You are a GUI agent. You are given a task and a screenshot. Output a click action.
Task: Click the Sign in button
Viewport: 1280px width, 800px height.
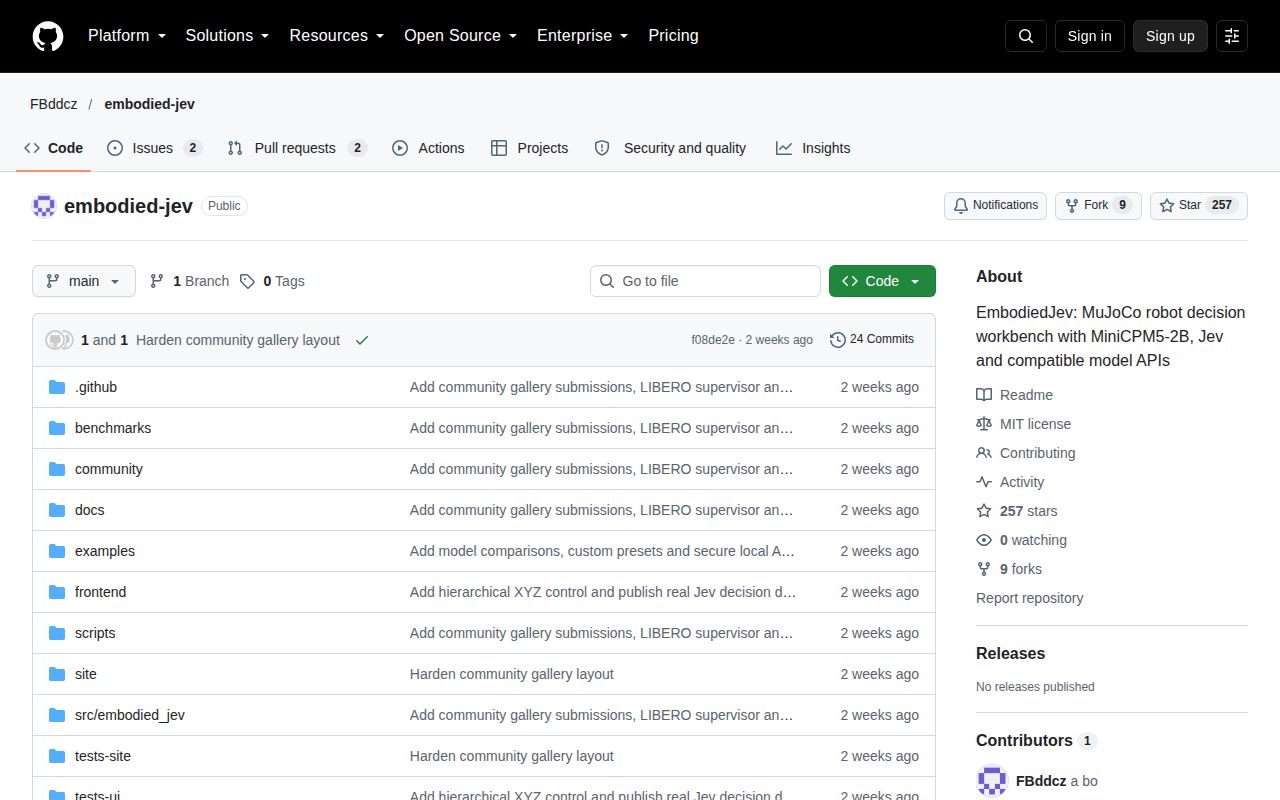[1089, 36]
